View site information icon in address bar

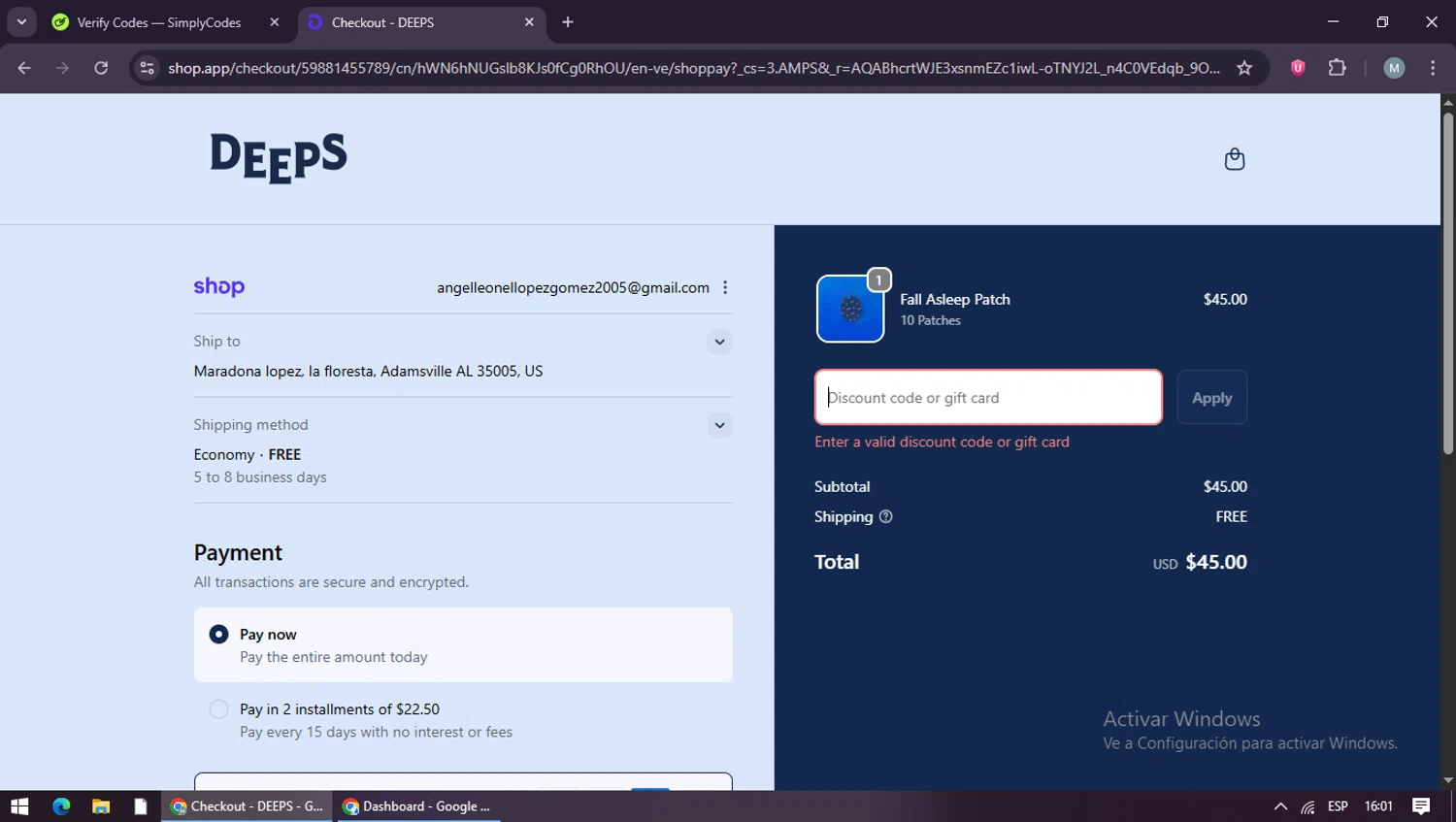pos(148,68)
